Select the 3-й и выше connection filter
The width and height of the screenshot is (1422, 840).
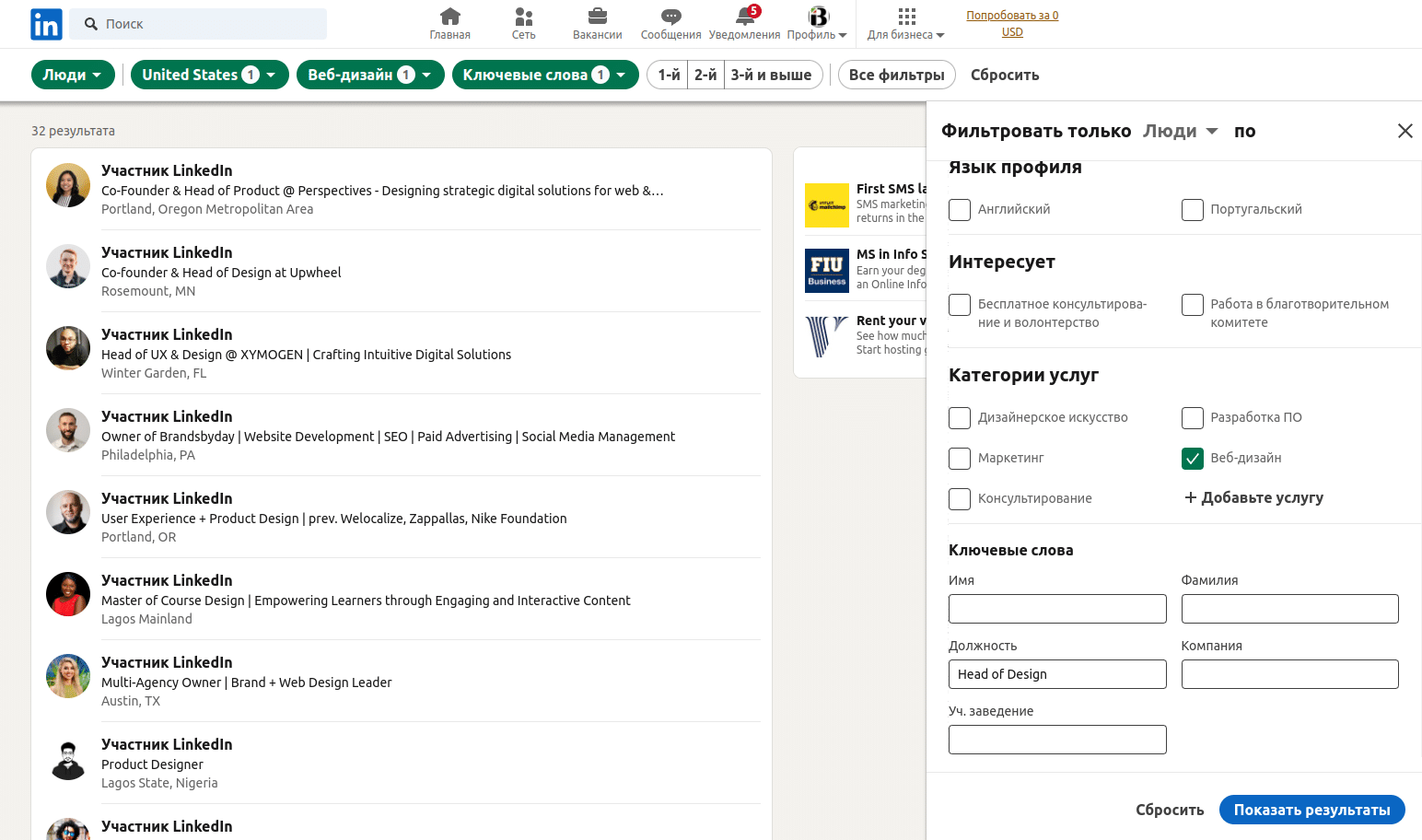pos(771,75)
